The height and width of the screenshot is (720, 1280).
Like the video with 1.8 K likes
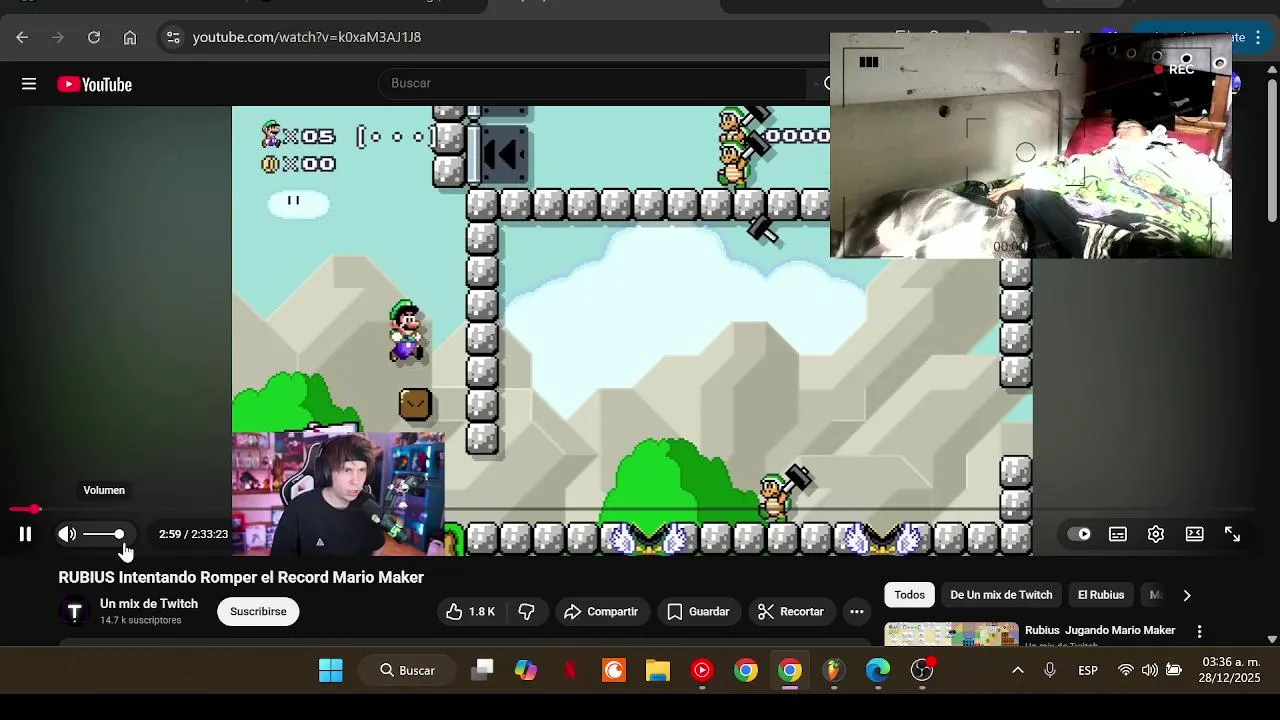470,611
